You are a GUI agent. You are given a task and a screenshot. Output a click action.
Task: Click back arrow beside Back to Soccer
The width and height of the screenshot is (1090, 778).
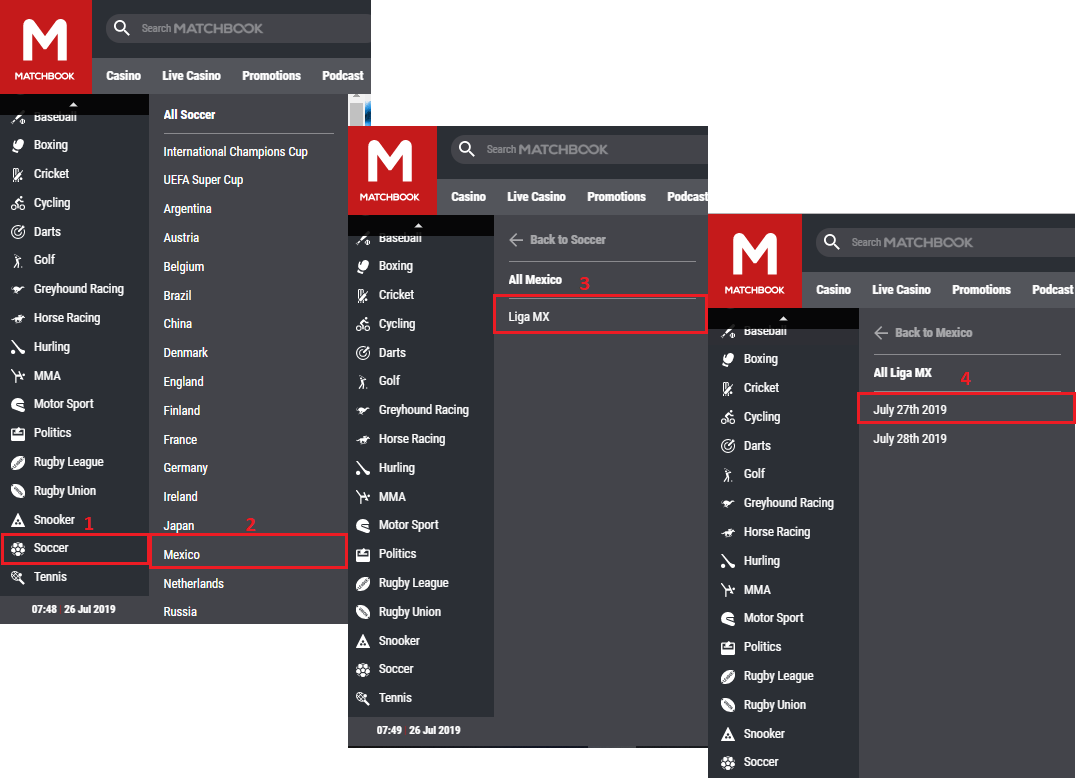tap(516, 240)
